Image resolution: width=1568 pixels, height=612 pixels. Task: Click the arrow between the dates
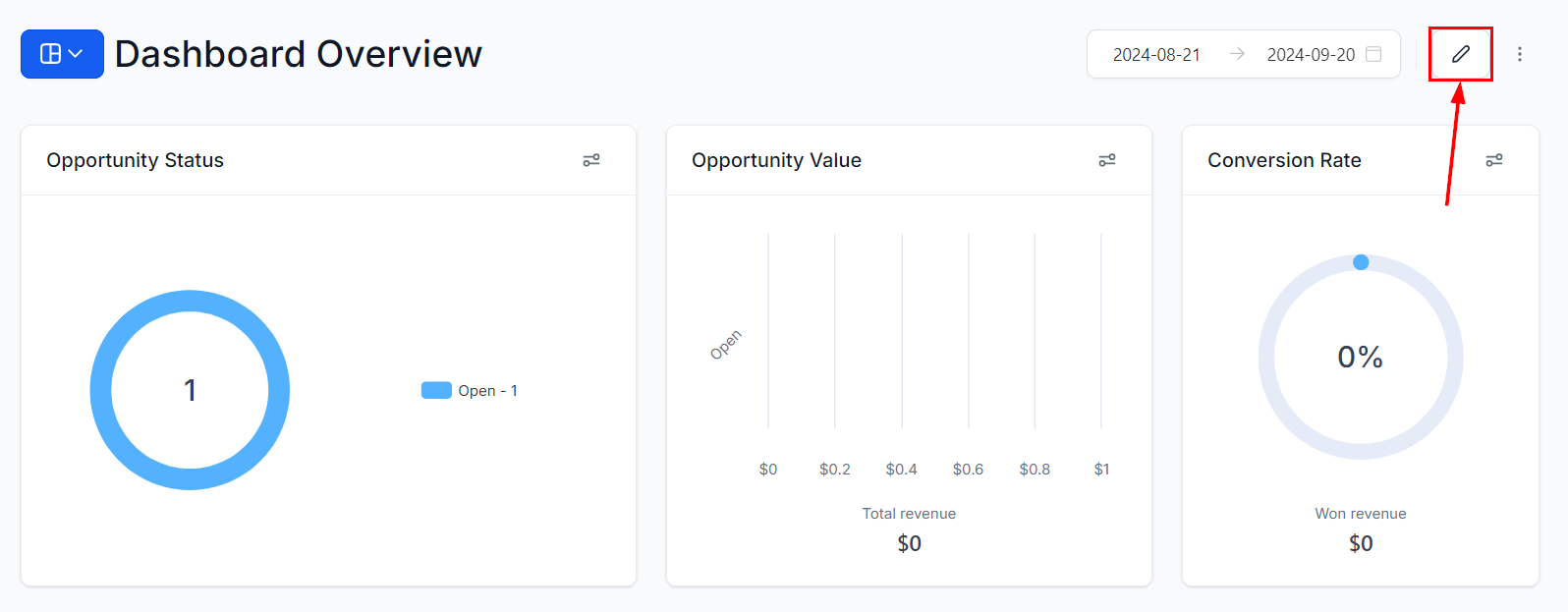coord(1237,54)
